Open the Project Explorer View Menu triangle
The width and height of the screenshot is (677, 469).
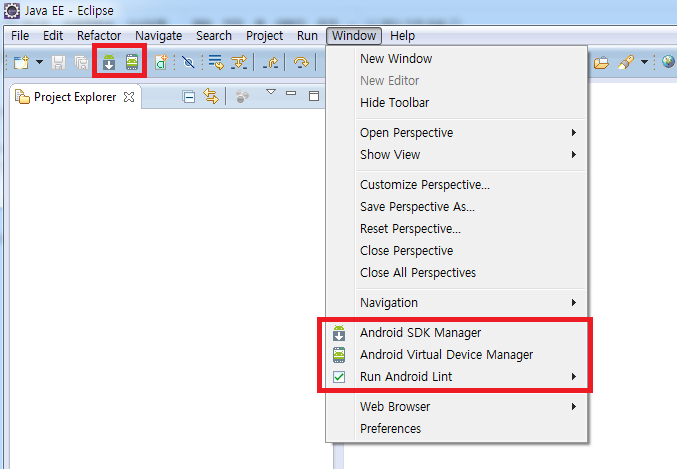pos(271,92)
